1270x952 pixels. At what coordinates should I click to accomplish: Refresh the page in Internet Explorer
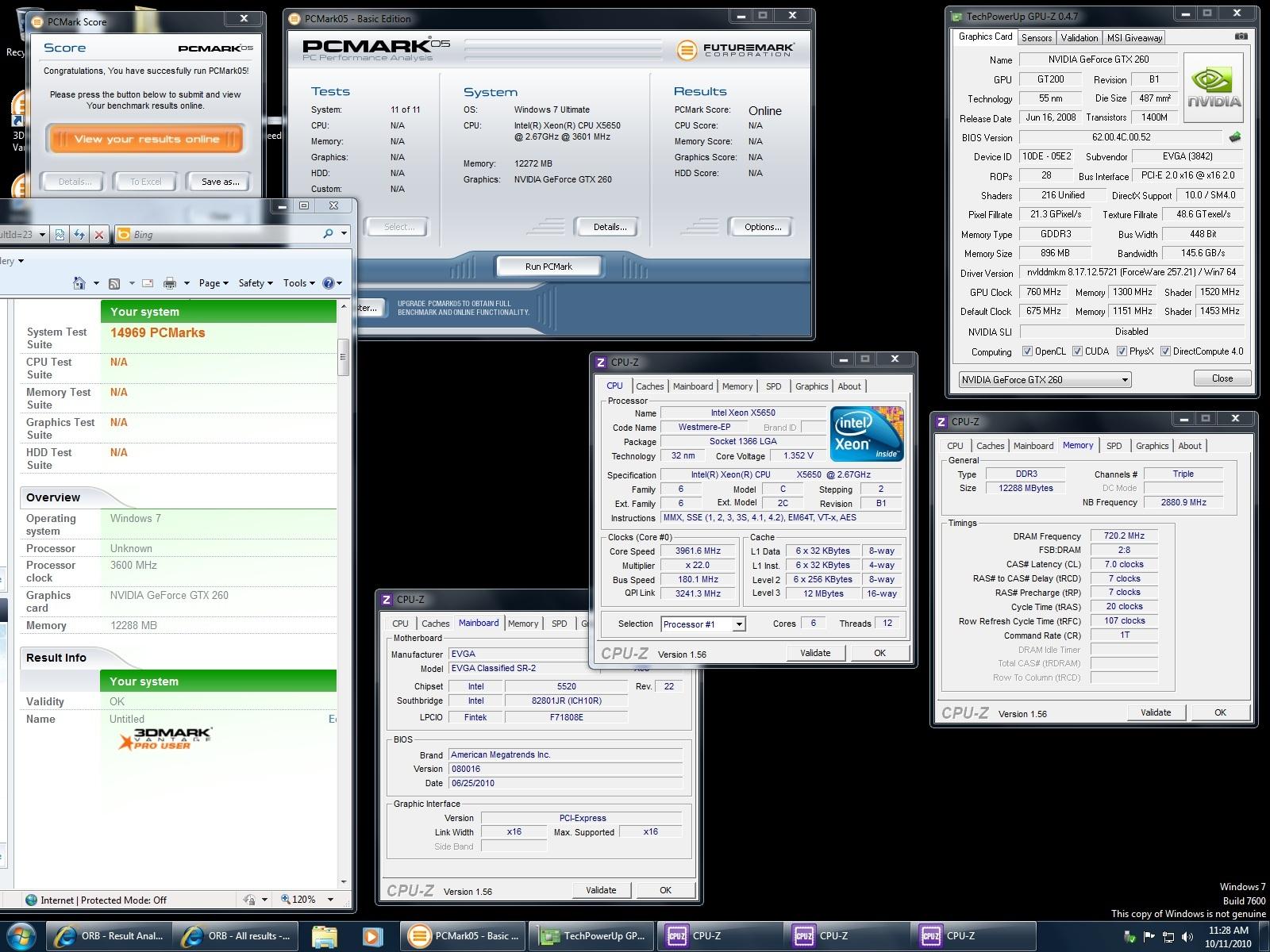[x=79, y=234]
